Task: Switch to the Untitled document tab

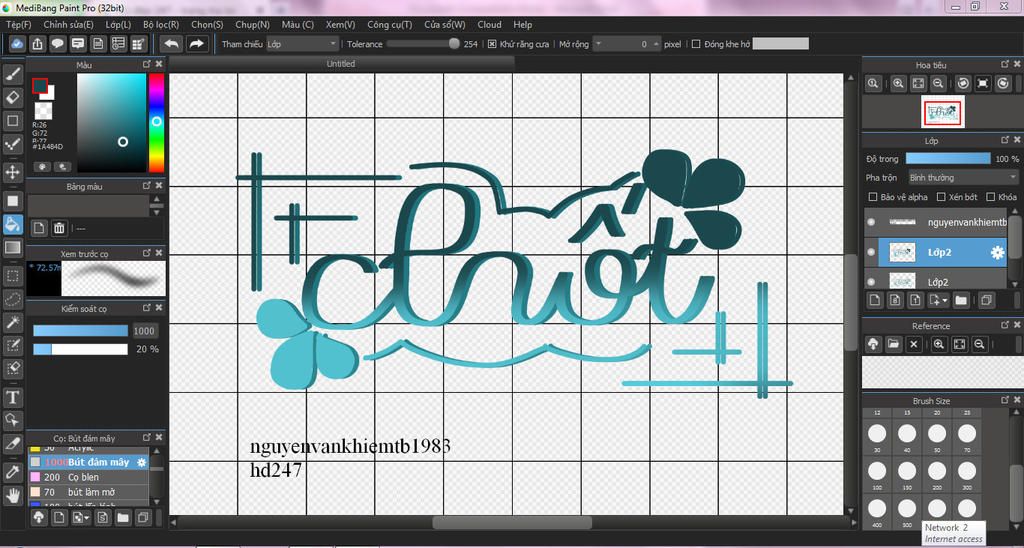Action: point(341,63)
